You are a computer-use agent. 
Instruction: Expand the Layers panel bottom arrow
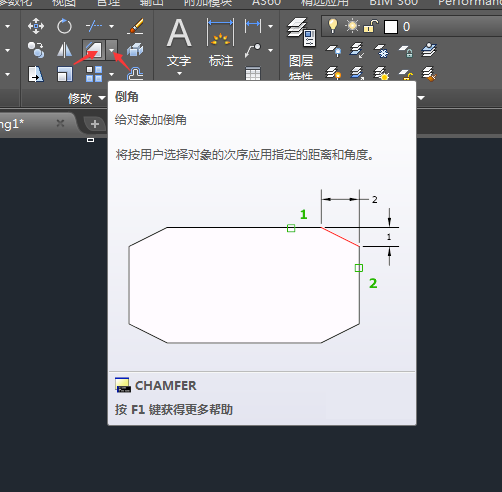pyautogui.click(x=421, y=98)
